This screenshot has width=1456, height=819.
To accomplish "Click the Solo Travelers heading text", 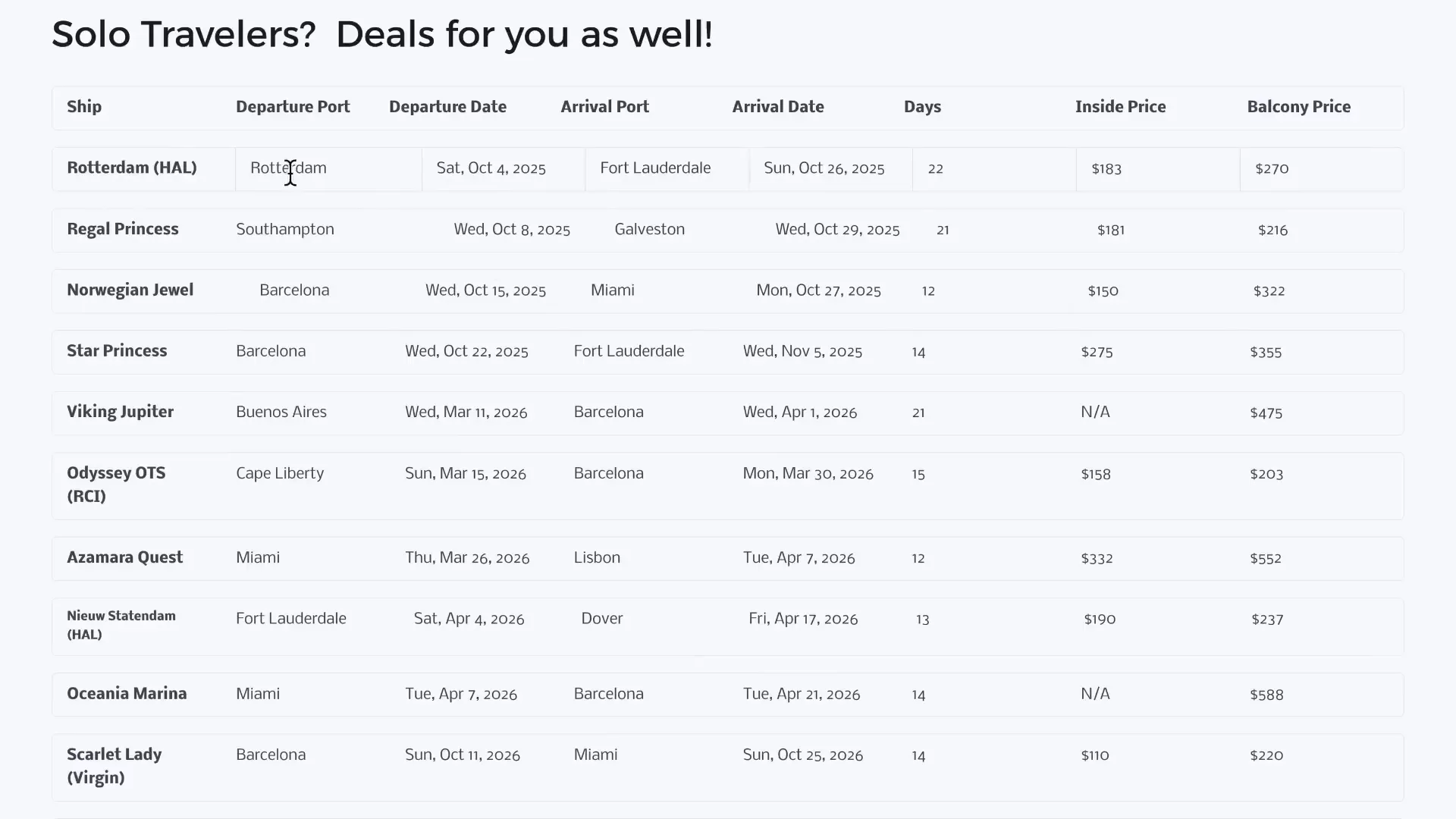I will point(382,35).
